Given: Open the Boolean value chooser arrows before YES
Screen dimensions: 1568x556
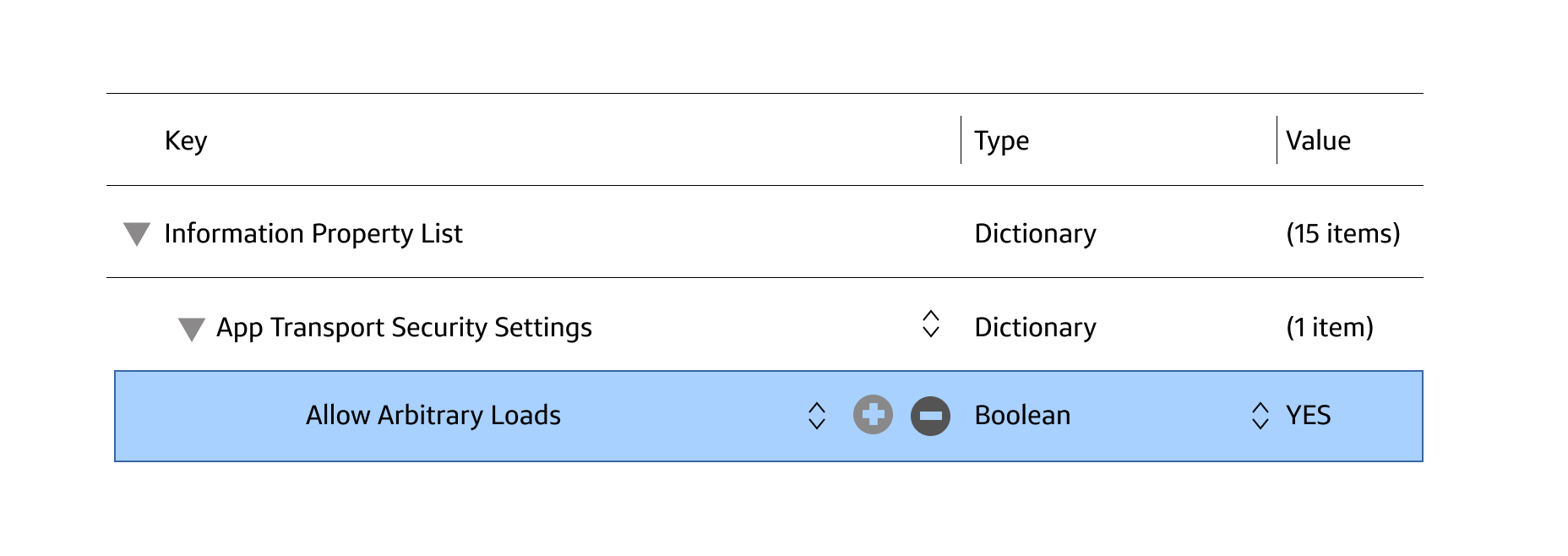Looking at the screenshot, I should pos(1260,416).
